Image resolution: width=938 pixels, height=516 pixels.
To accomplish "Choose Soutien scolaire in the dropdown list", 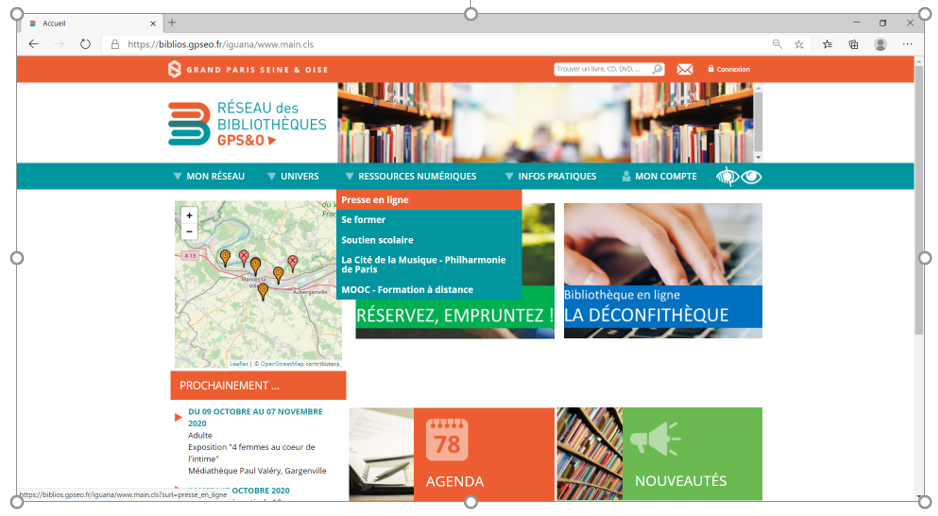I will (x=377, y=240).
